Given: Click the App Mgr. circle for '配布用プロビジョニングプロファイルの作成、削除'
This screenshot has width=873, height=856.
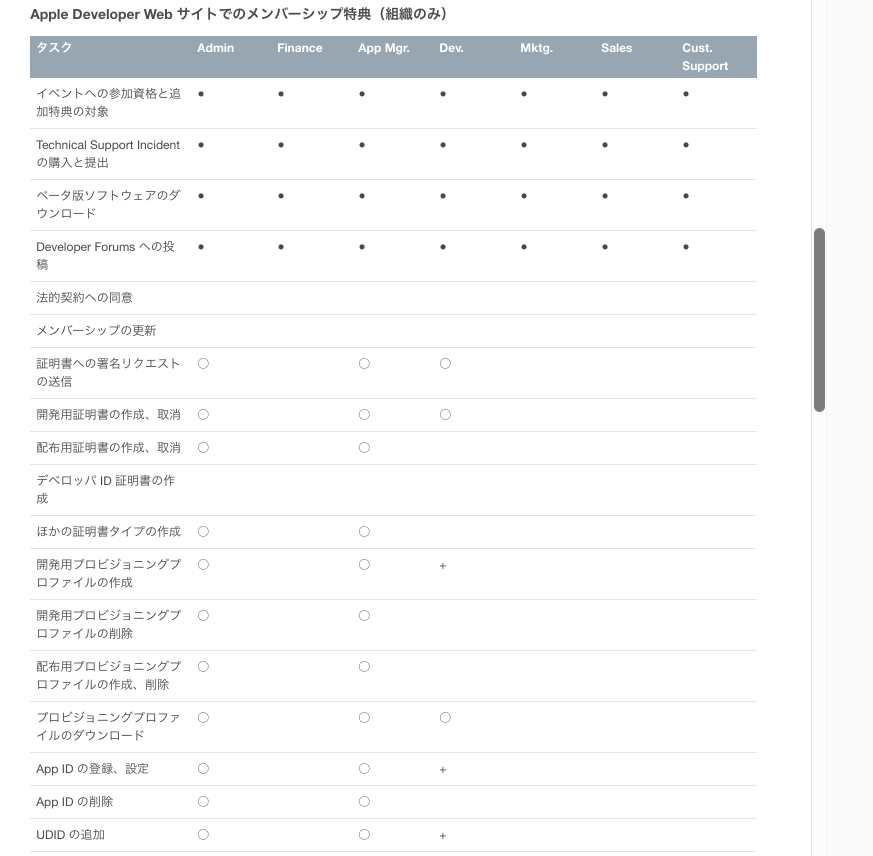Looking at the screenshot, I should [364, 667].
